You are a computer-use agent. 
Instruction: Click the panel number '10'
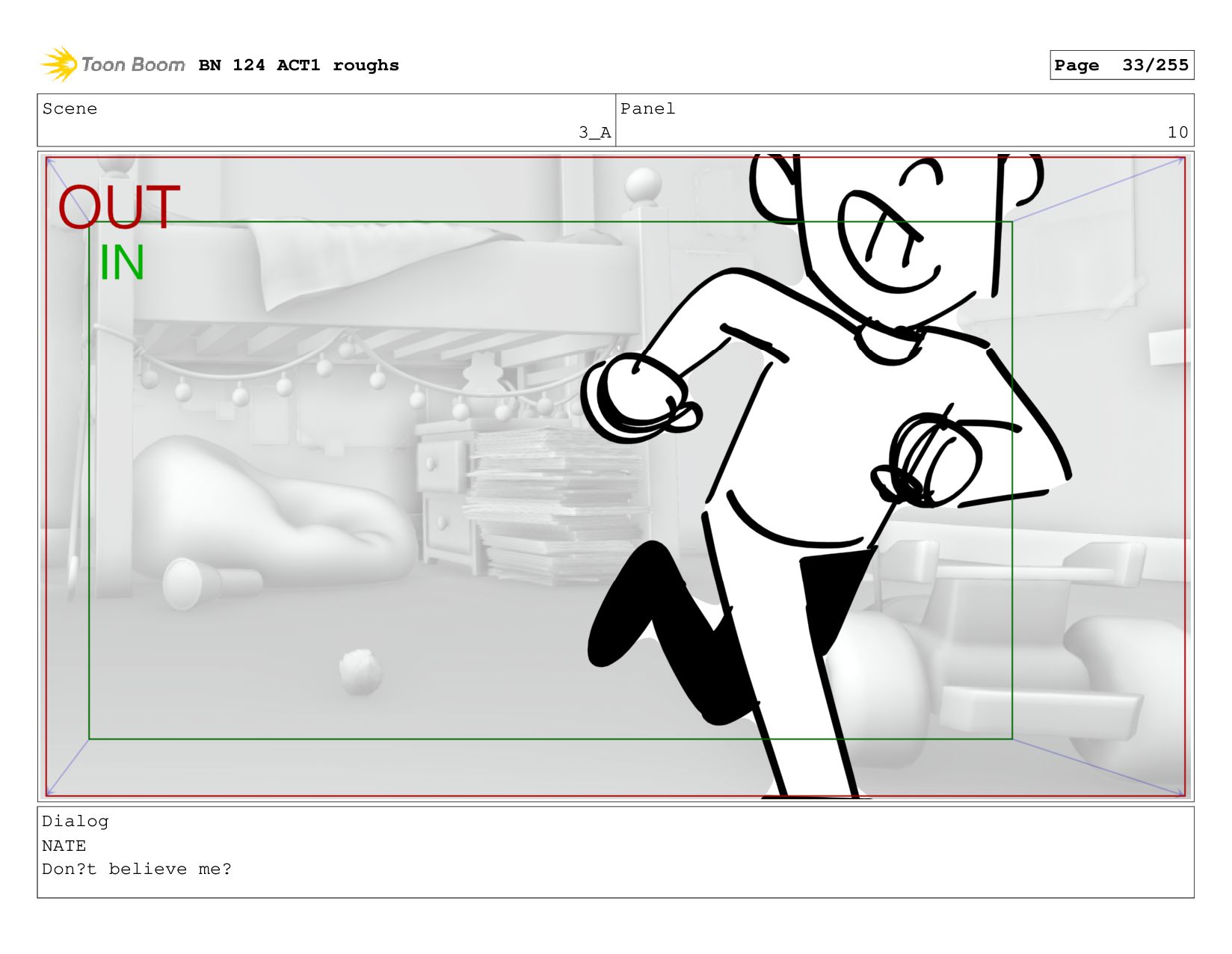click(x=1177, y=132)
